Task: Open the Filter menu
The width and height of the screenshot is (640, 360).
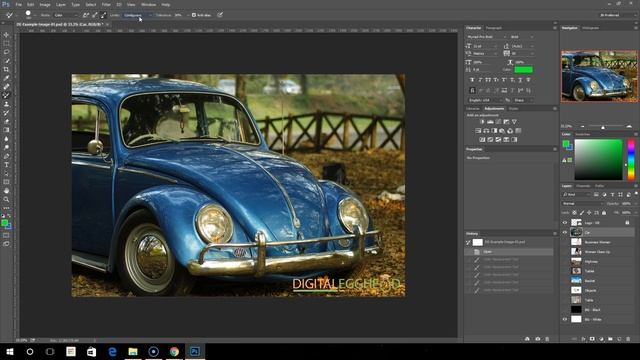Action: coord(106,4)
